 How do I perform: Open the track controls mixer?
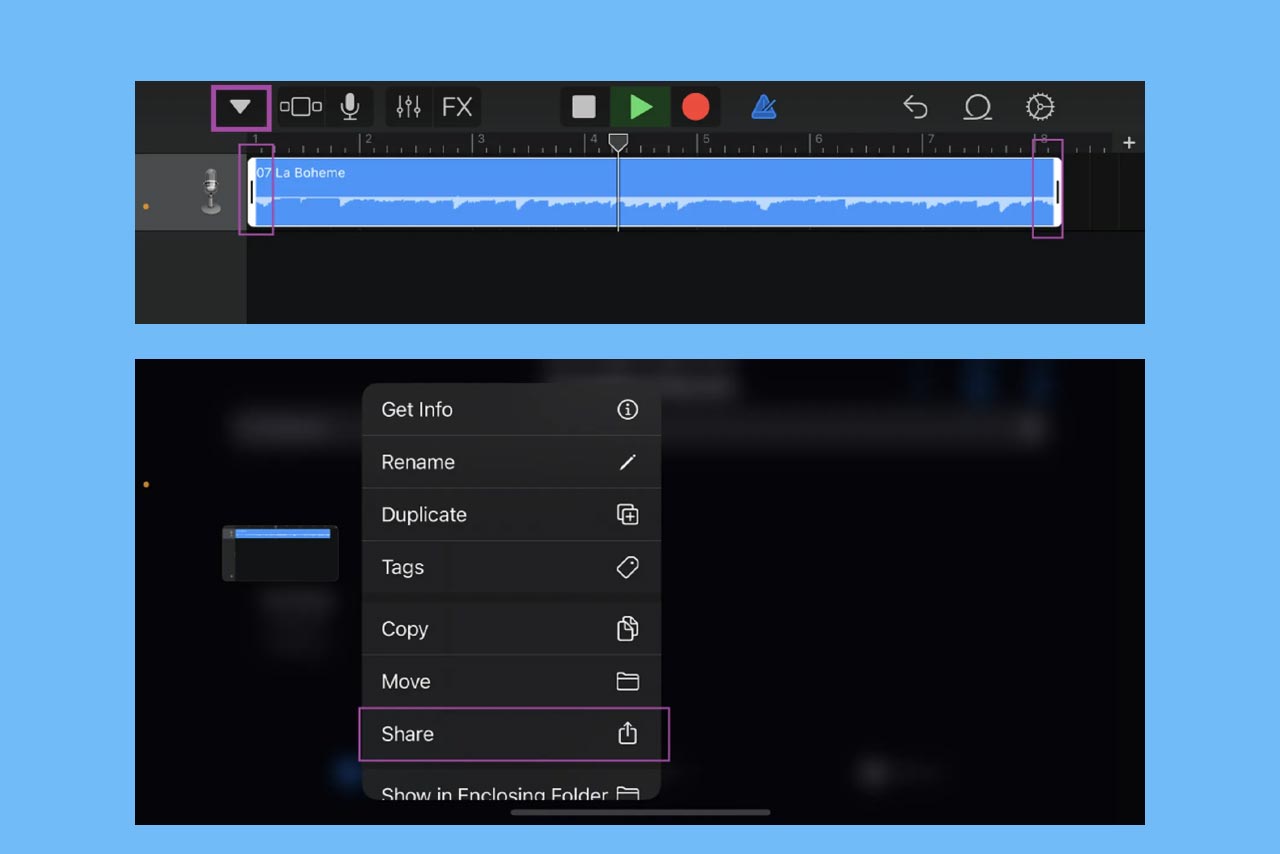(x=408, y=107)
